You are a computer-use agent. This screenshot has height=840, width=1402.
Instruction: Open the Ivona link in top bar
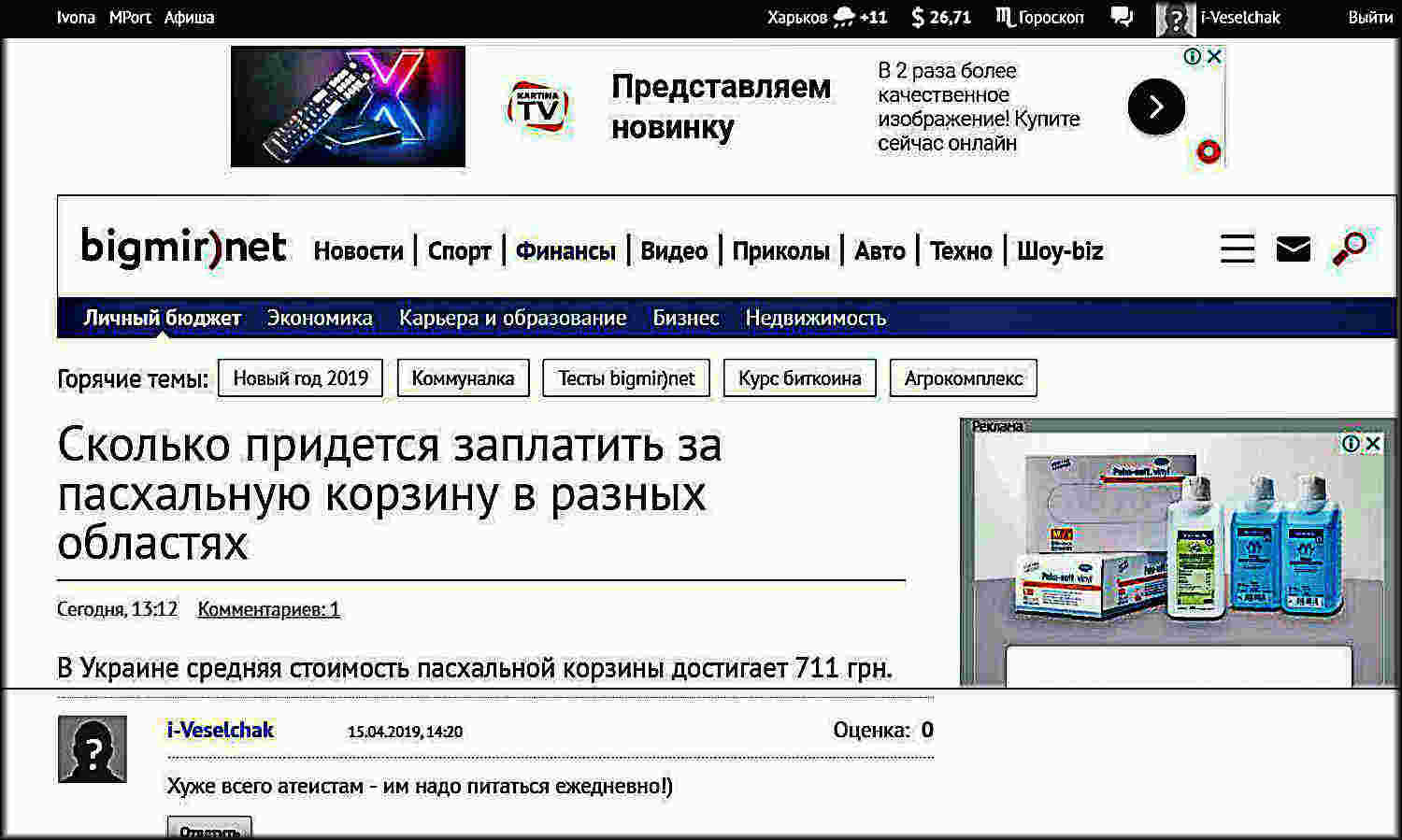tap(76, 17)
